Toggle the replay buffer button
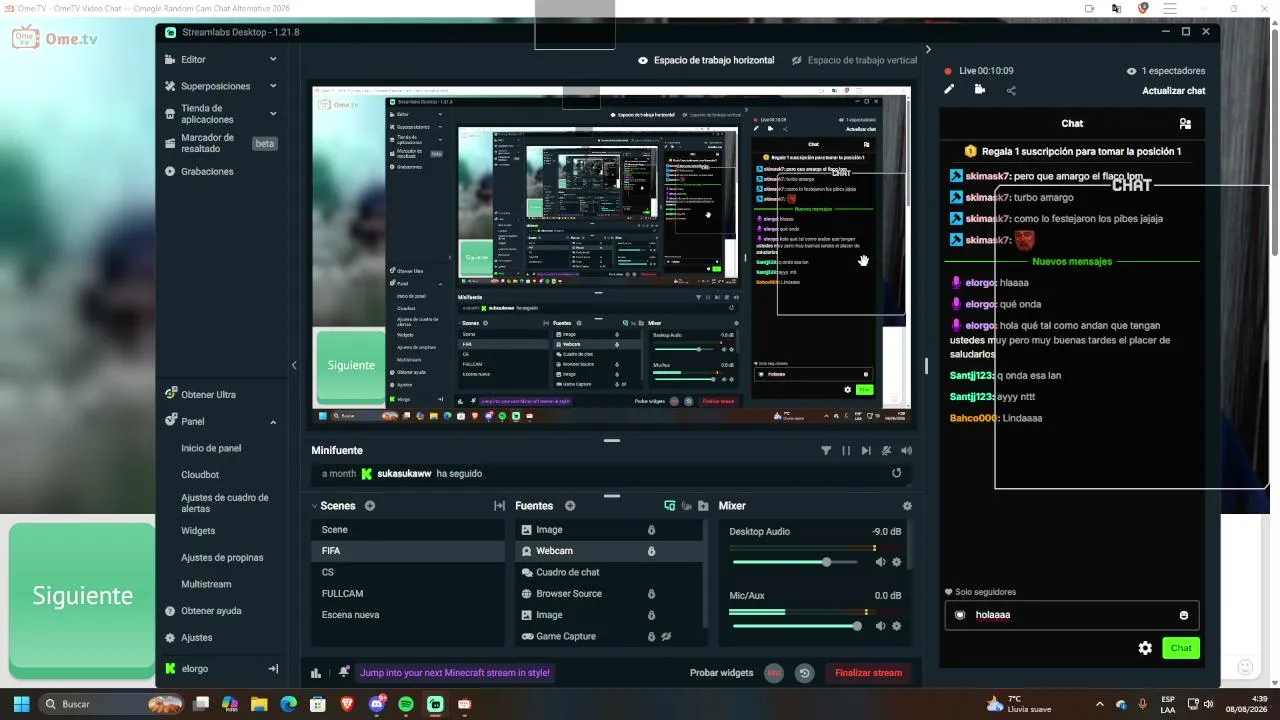1280x720 pixels. [805, 673]
